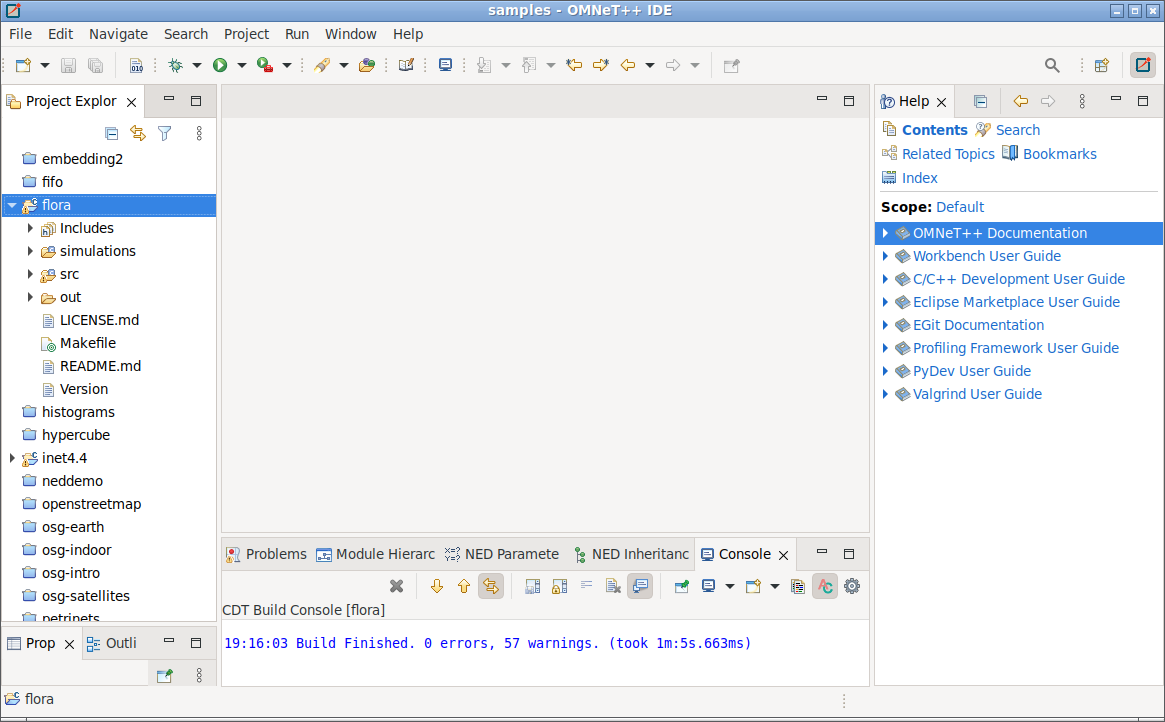The height and width of the screenshot is (722, 1165).
Task: Click Previous Error up arrow in Console
Action: (x=464, y=587)
